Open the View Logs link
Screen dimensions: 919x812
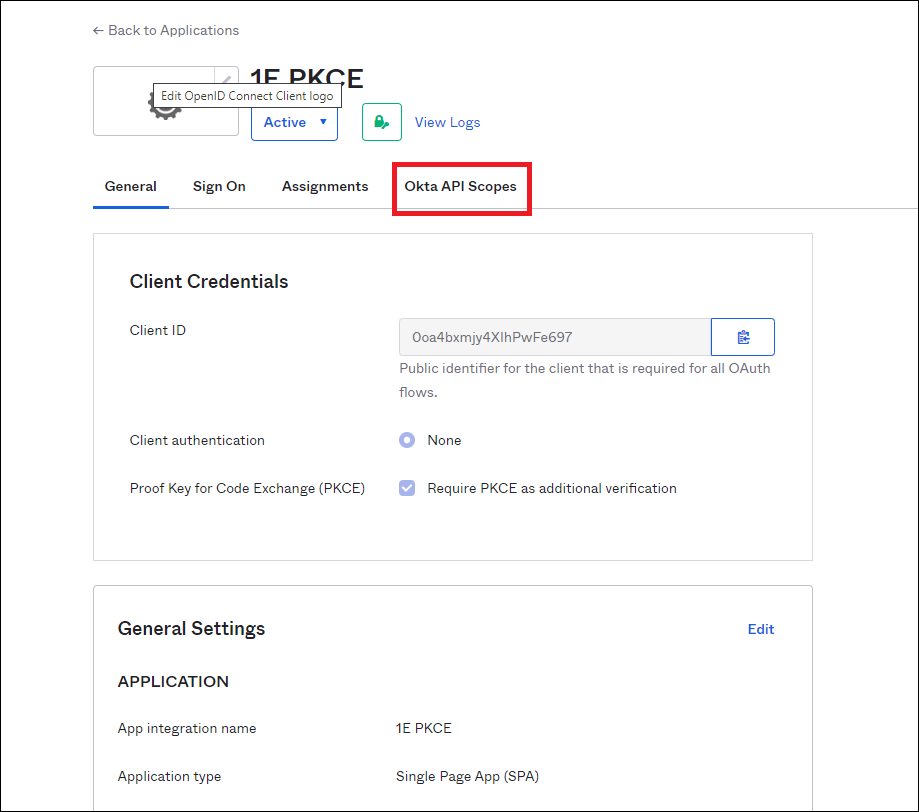pyautogui.click(x=447, y=122)
